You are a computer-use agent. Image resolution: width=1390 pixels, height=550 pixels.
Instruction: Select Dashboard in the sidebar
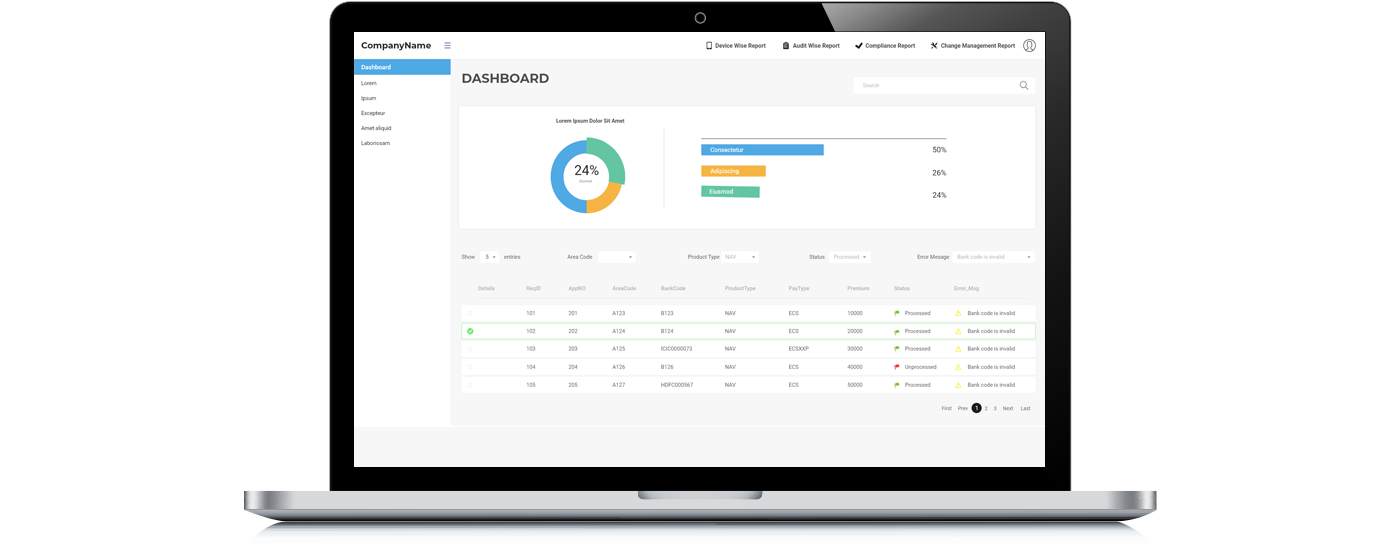(x=402, y=67)
